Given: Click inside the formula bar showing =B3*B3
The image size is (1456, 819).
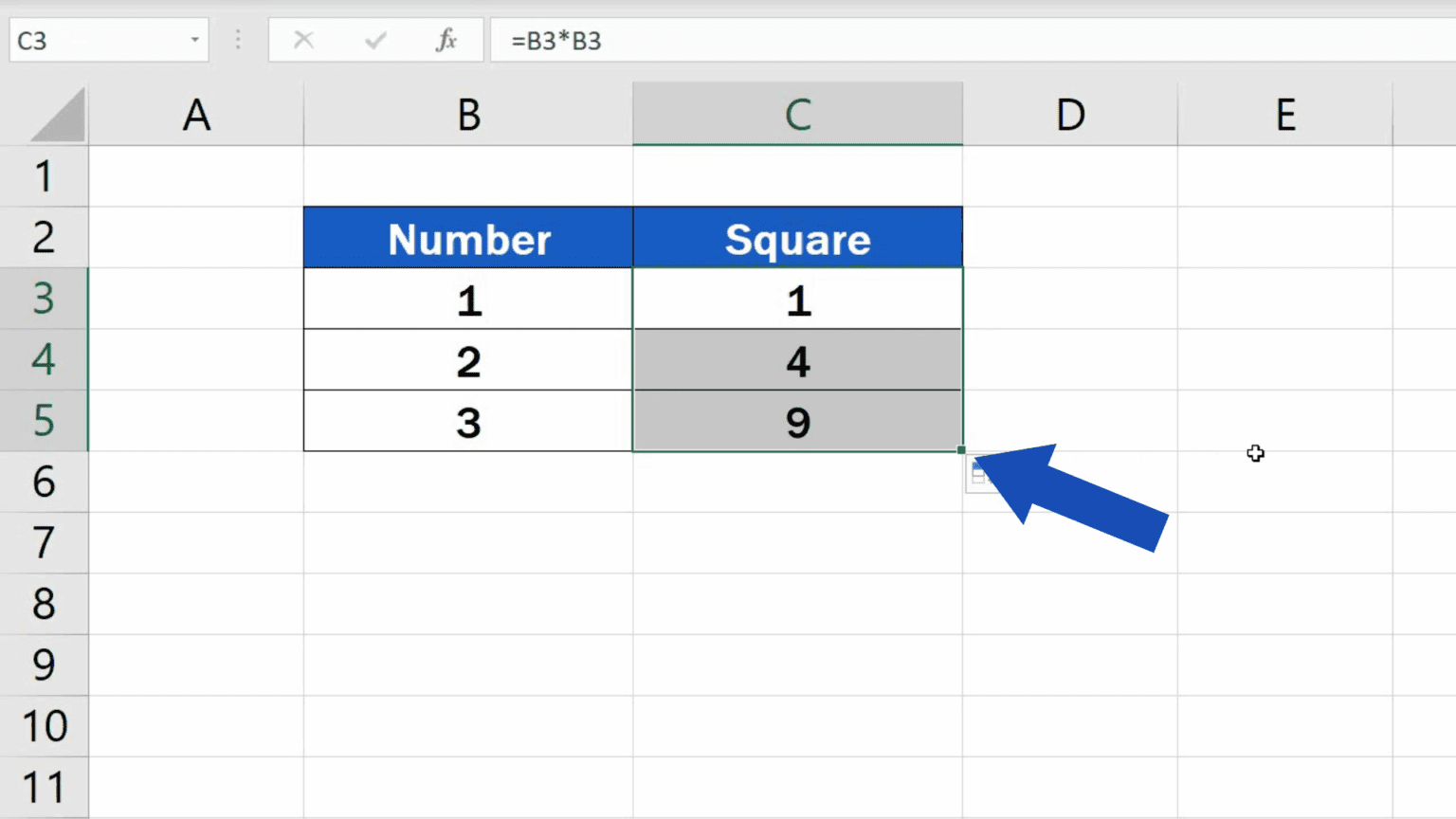Looking at the screenshot, I should (664, 40).
